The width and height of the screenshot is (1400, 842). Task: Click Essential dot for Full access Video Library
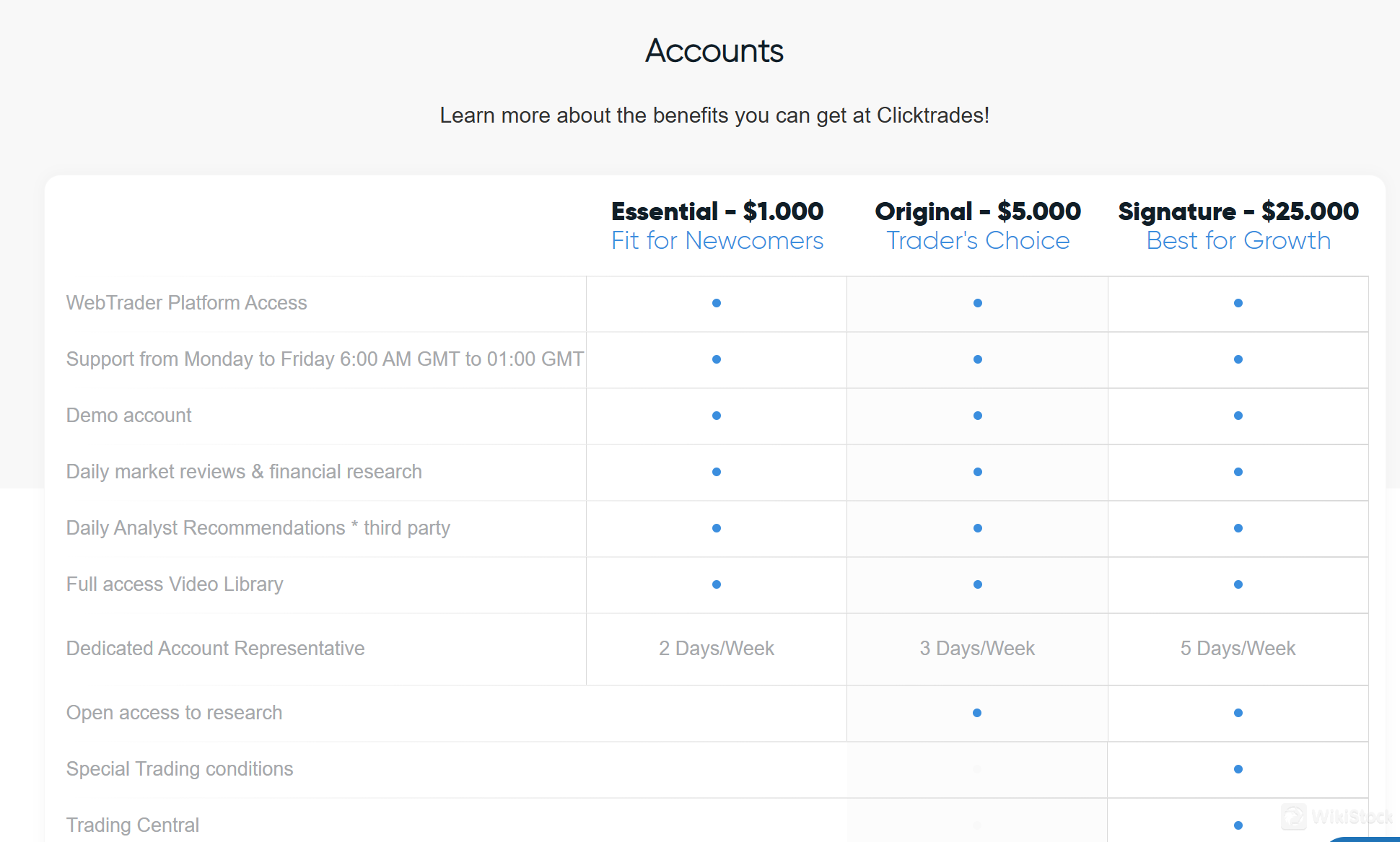point(717,584)
